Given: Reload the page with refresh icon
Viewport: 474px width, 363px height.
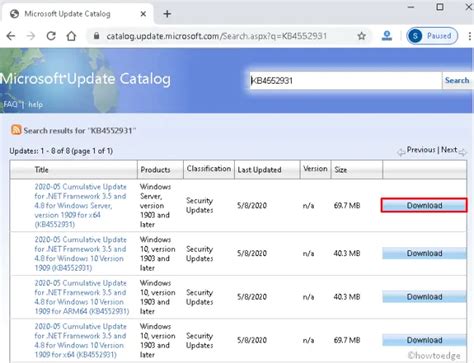Looking at the screenshot, I should [x=51, y=36].
